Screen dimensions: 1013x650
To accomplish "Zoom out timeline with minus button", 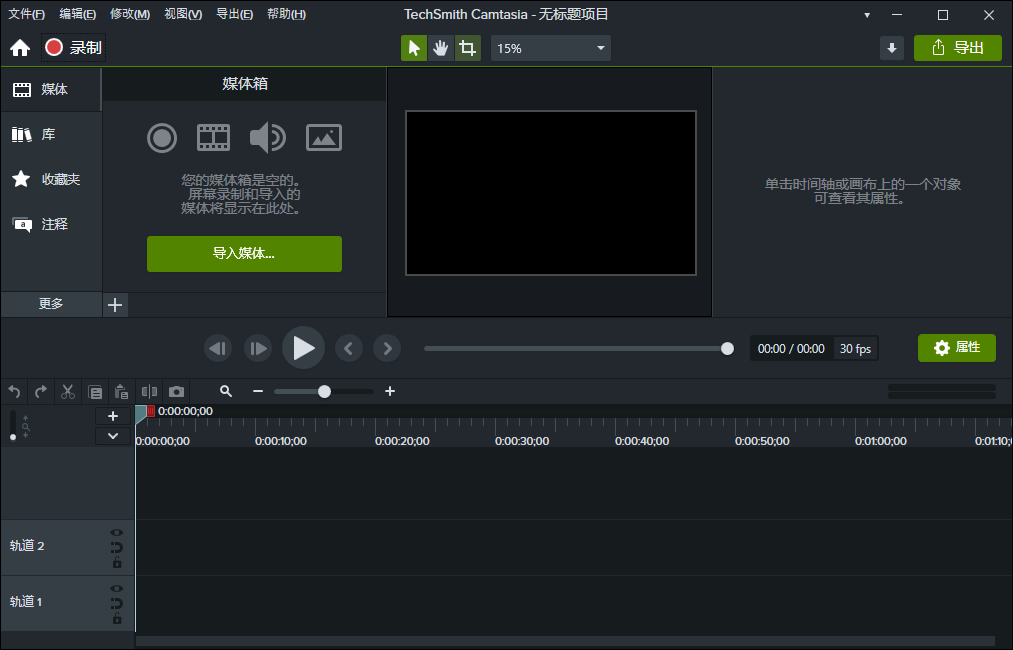I will (x=258, y=391).
